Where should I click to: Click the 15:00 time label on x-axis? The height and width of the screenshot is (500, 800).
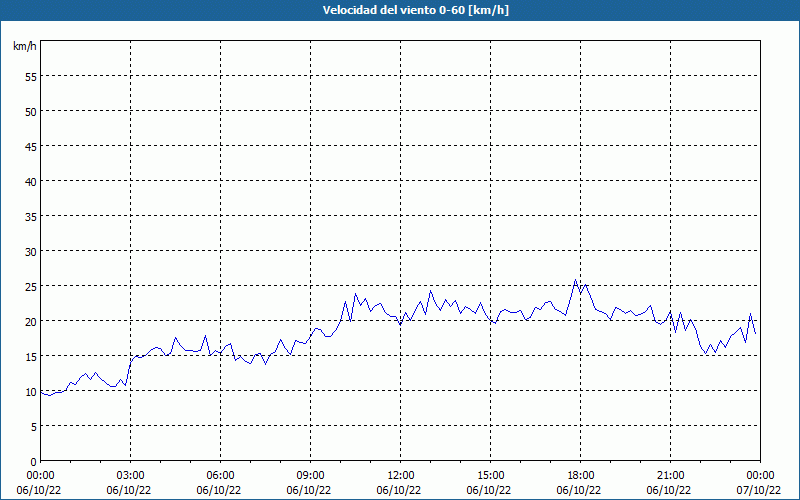[490, 476]
